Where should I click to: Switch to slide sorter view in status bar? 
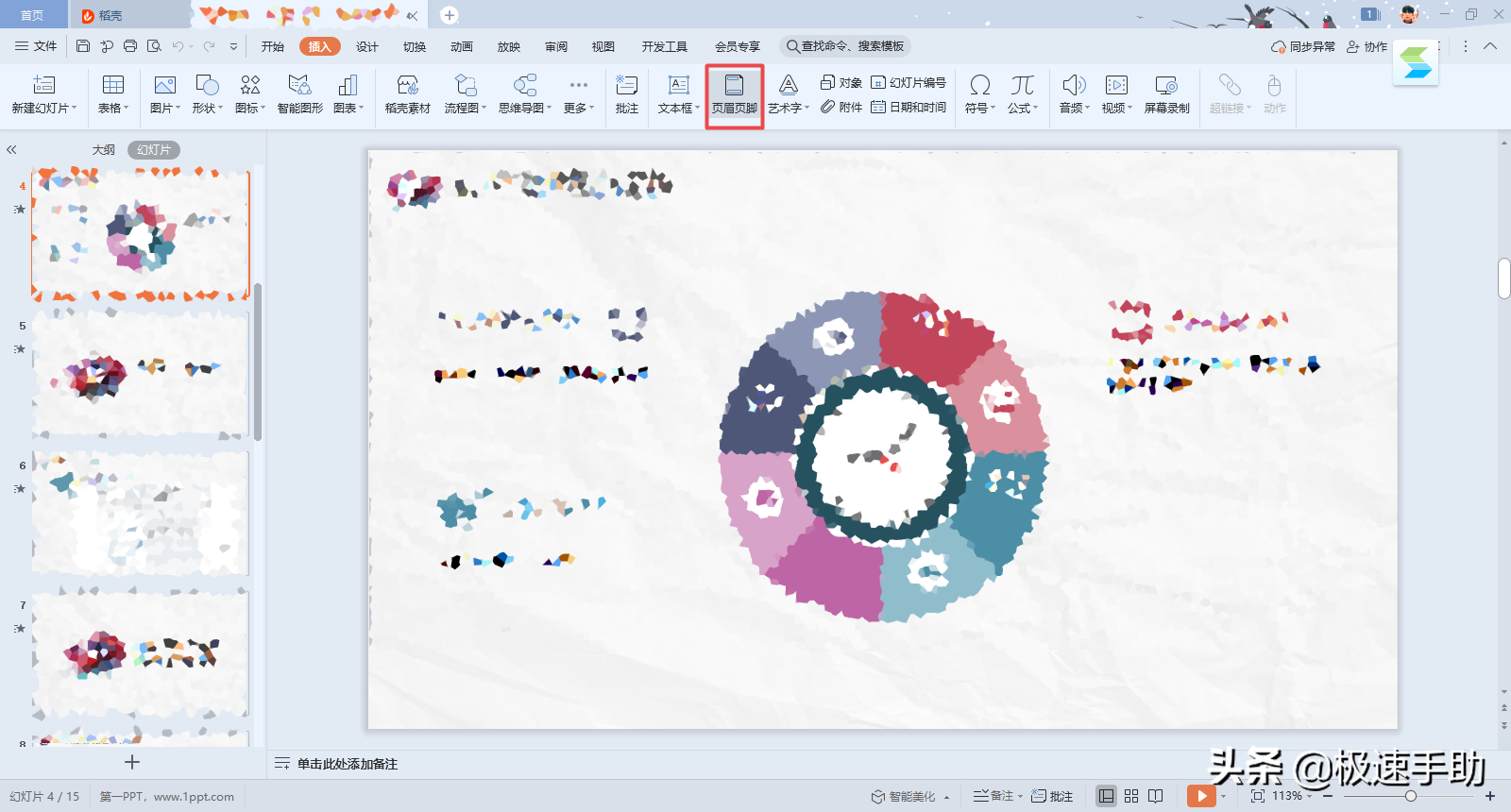click(1131, 796)
